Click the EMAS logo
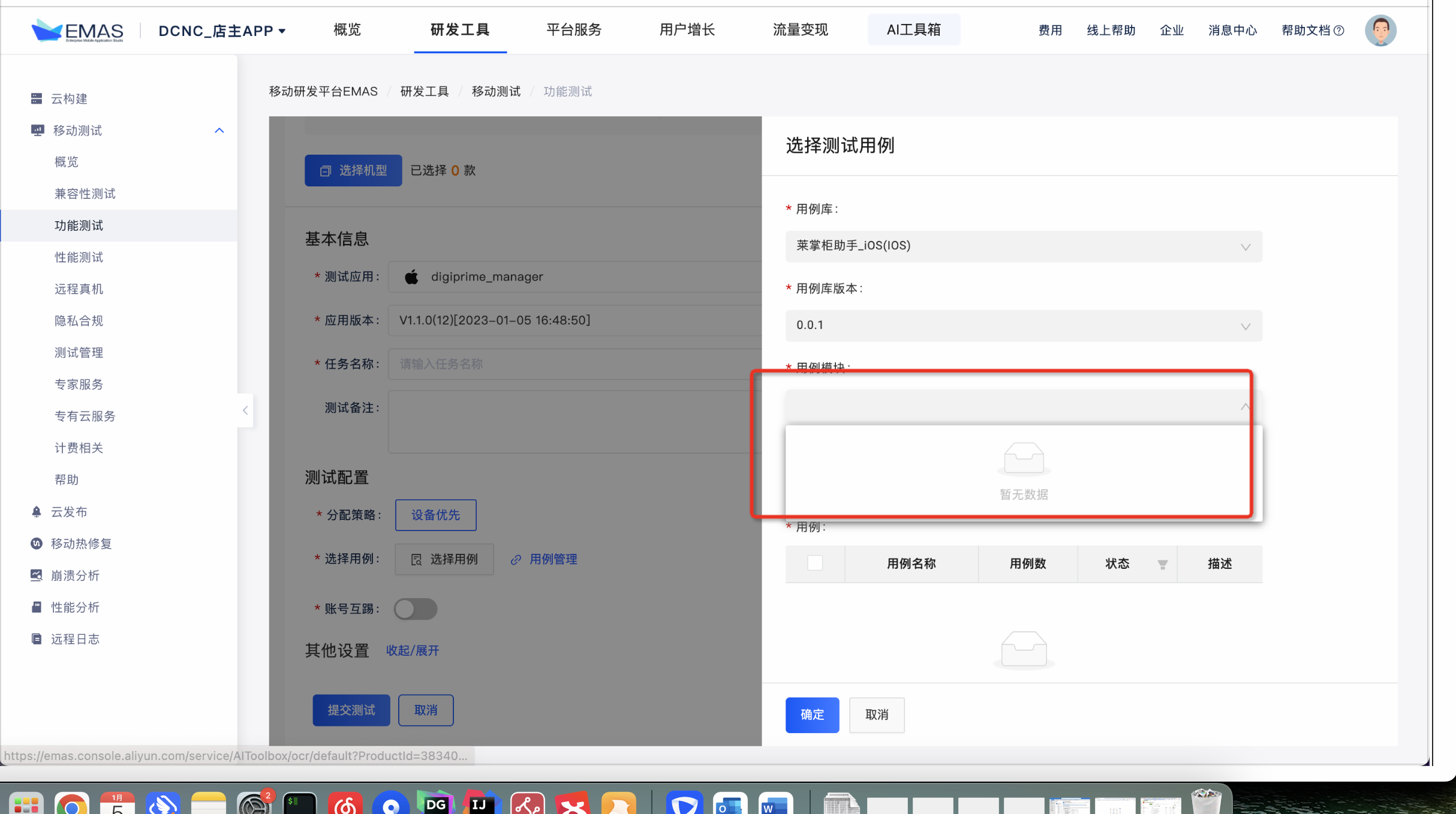 [77, 30]
